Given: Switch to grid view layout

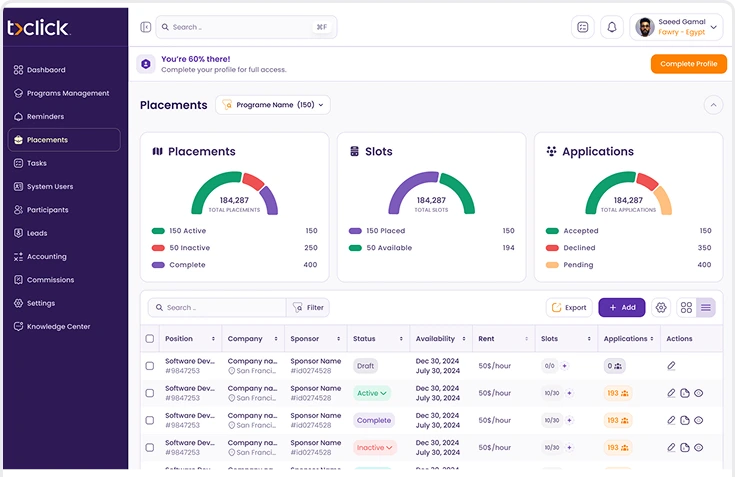Looking at the screenshot, I should coord(686,308).
